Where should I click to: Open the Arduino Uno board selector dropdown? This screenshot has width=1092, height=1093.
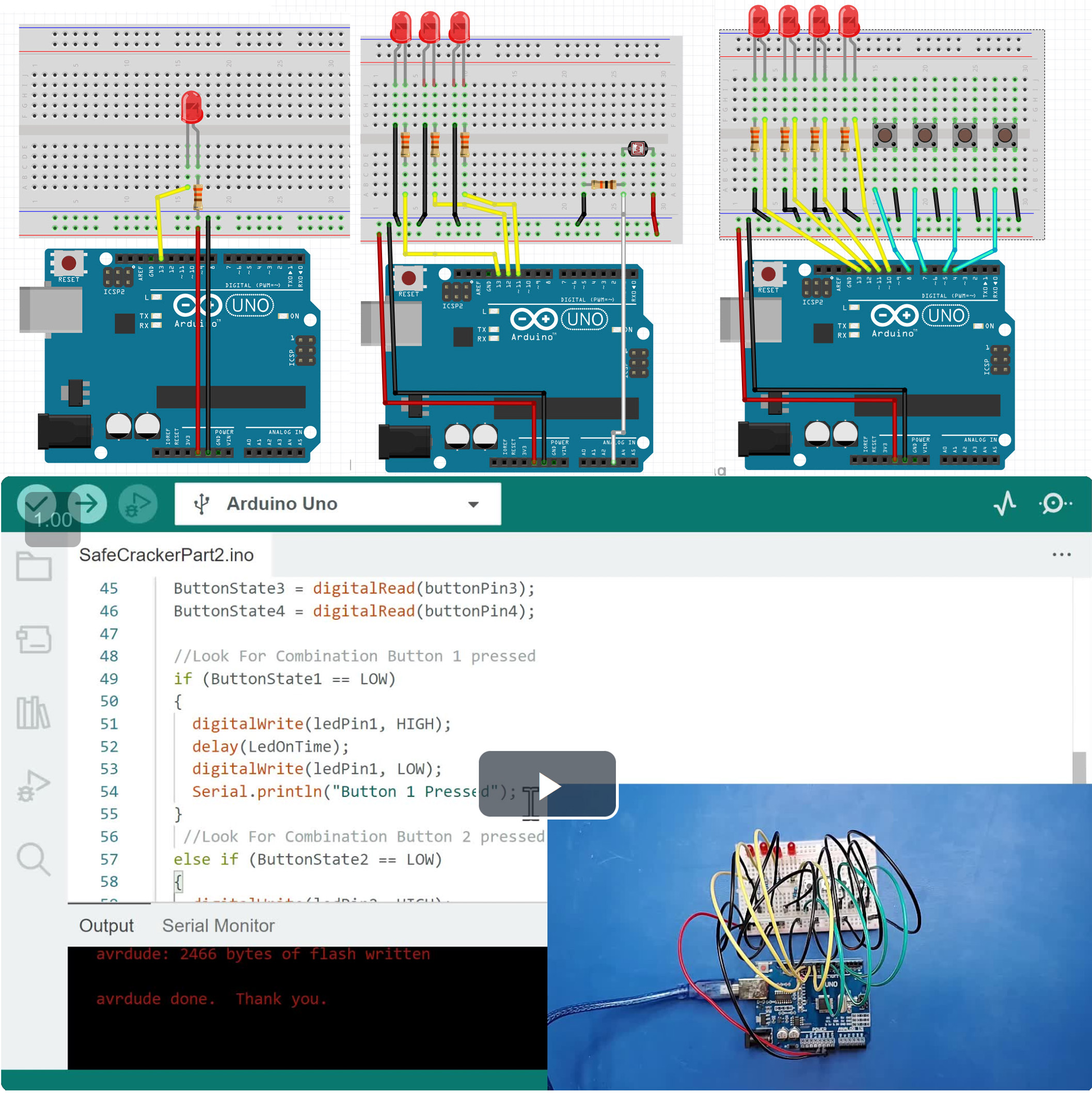(x=283, y=504)
